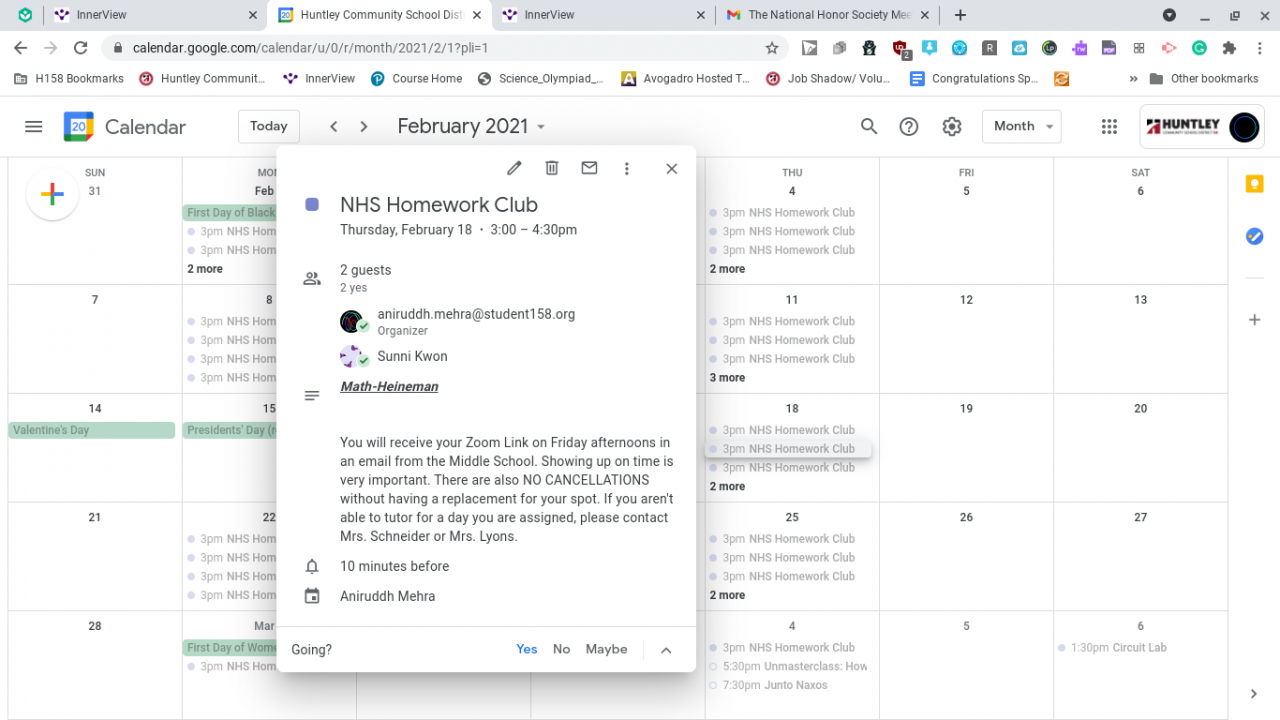Open the Calendar main menu hamburger
Viewport: 1280px width, 720px height.
pyautogui.click(x=34, y=127)
